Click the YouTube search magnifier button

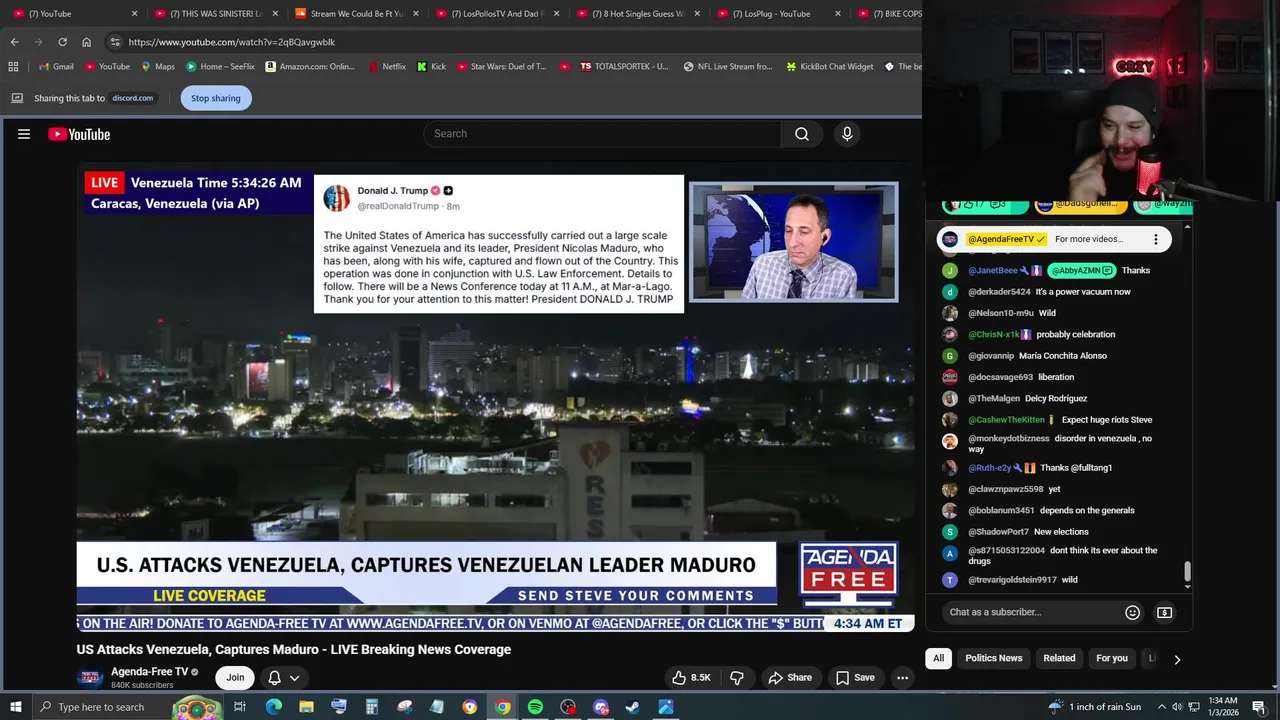coord(802,134)
